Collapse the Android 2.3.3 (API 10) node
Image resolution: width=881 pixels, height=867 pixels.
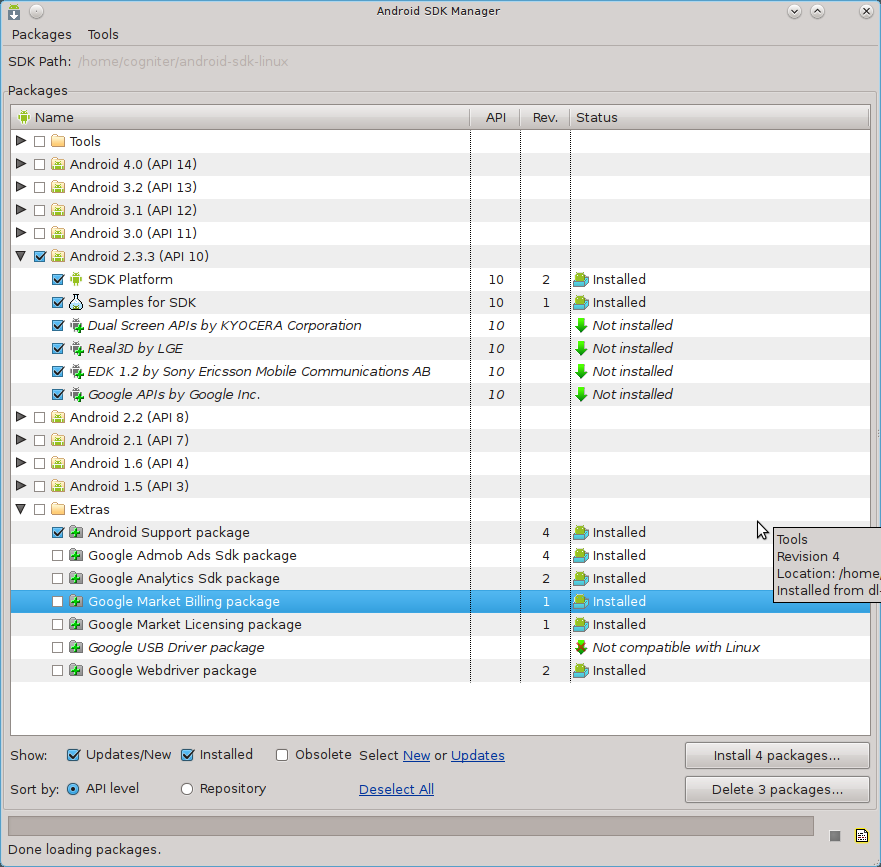click(21, 256)
